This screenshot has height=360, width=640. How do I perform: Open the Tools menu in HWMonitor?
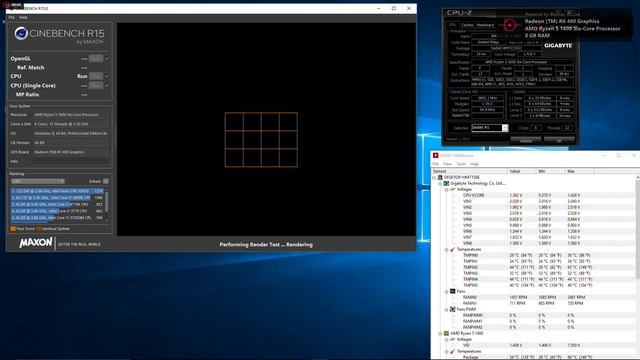pos(461,164)
